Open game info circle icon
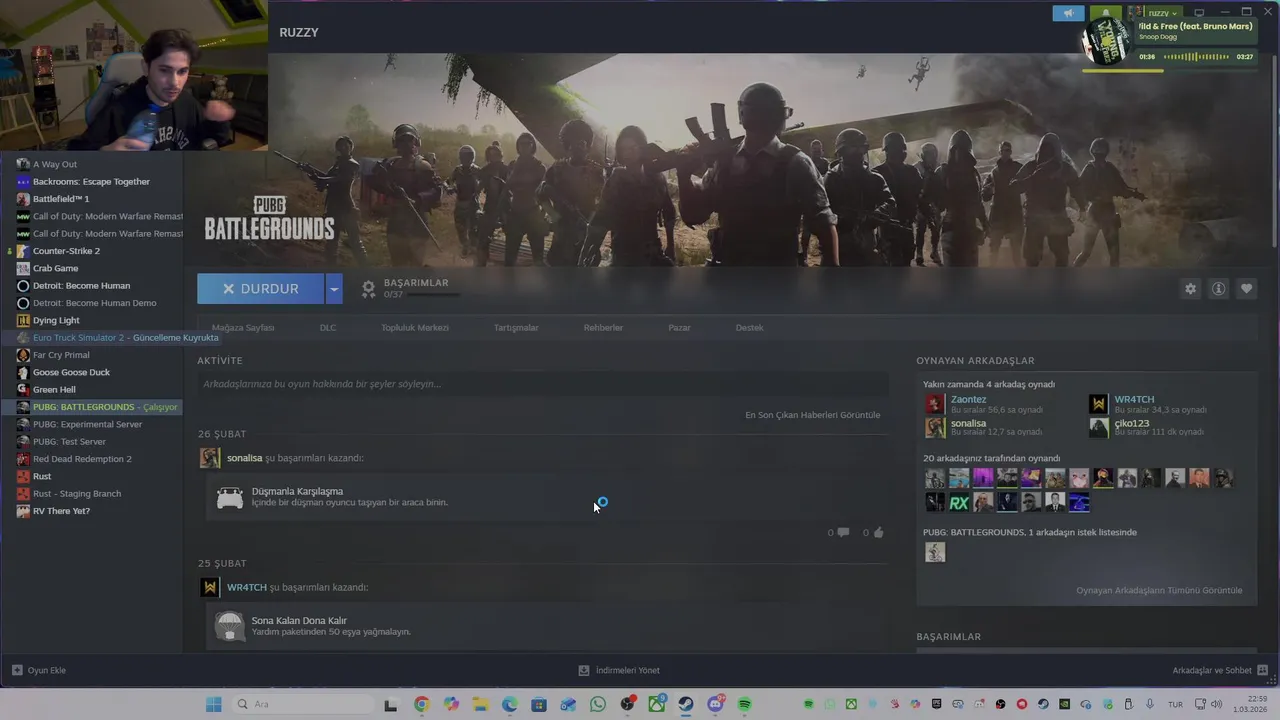Viewport: 1280px width, 720px height. coord(1218,289)
